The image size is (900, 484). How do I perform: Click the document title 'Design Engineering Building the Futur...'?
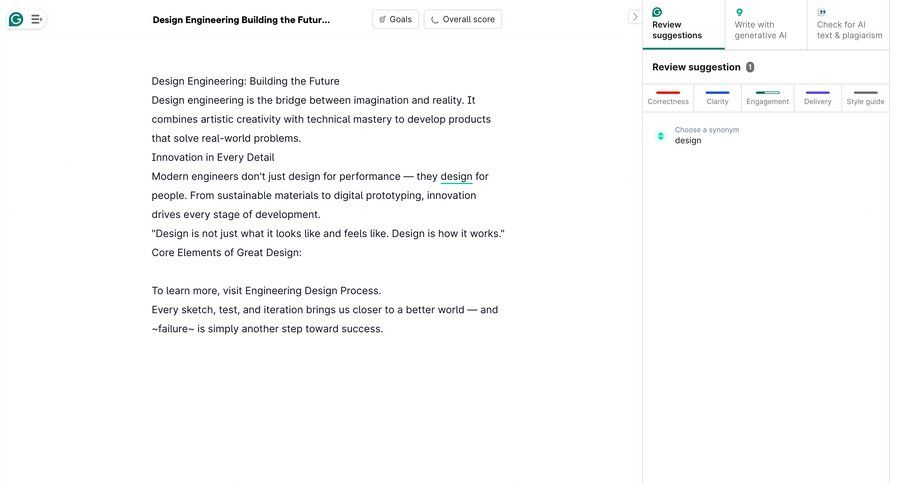241,20
